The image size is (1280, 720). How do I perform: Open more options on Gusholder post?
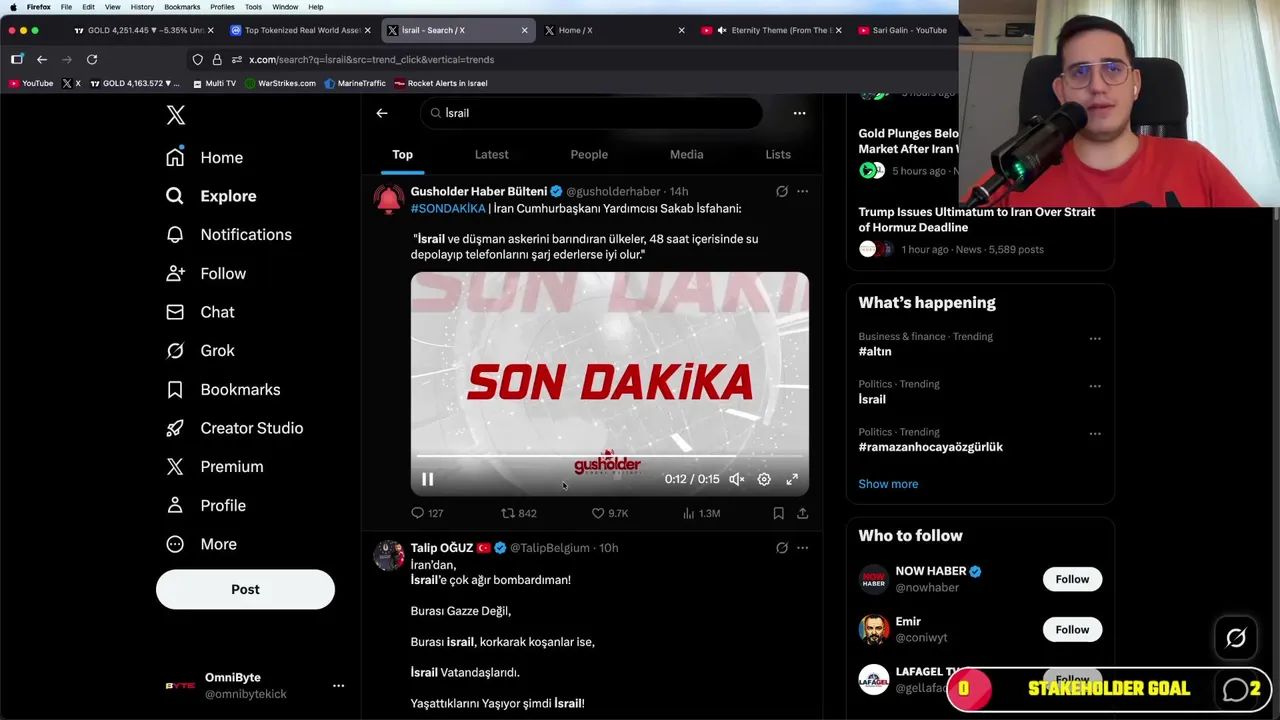tap(802, 191)
